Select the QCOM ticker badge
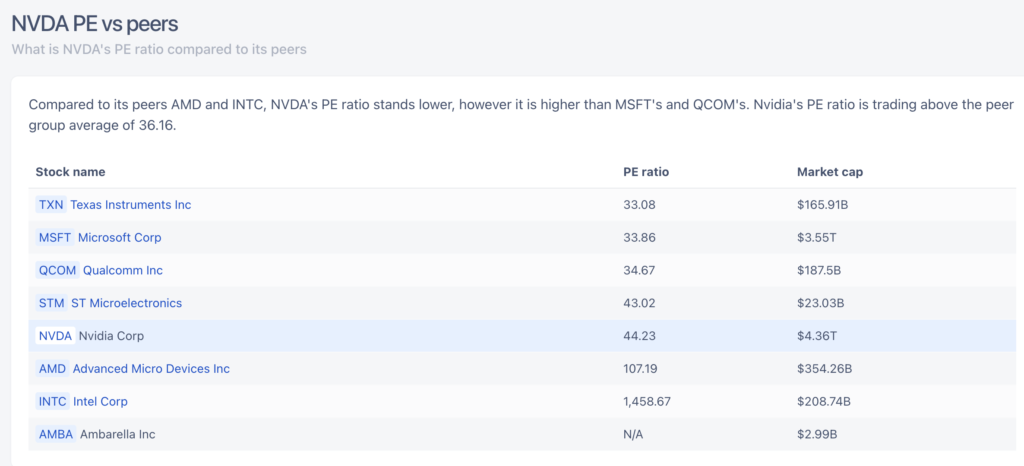This screenshot has height=466, width=1024. (x=57, y=271)
